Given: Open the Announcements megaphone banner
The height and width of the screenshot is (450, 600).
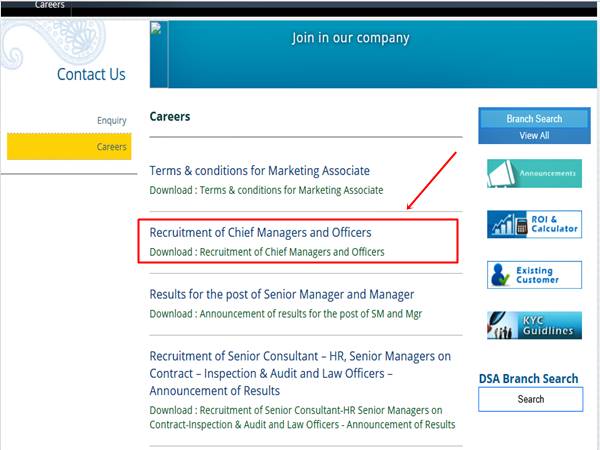Looking at the screenshot, I should [534, 174].
